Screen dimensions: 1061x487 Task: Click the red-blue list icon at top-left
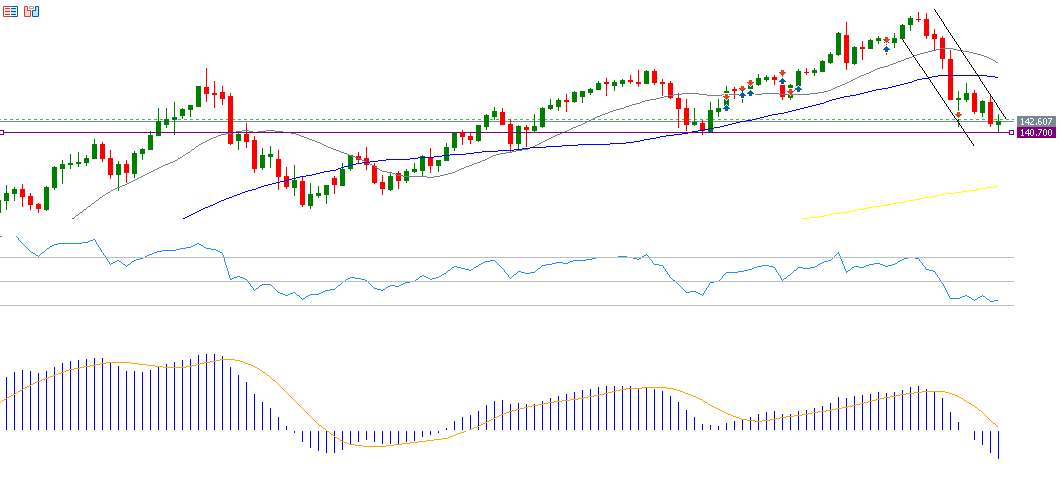tap(9, 11)
